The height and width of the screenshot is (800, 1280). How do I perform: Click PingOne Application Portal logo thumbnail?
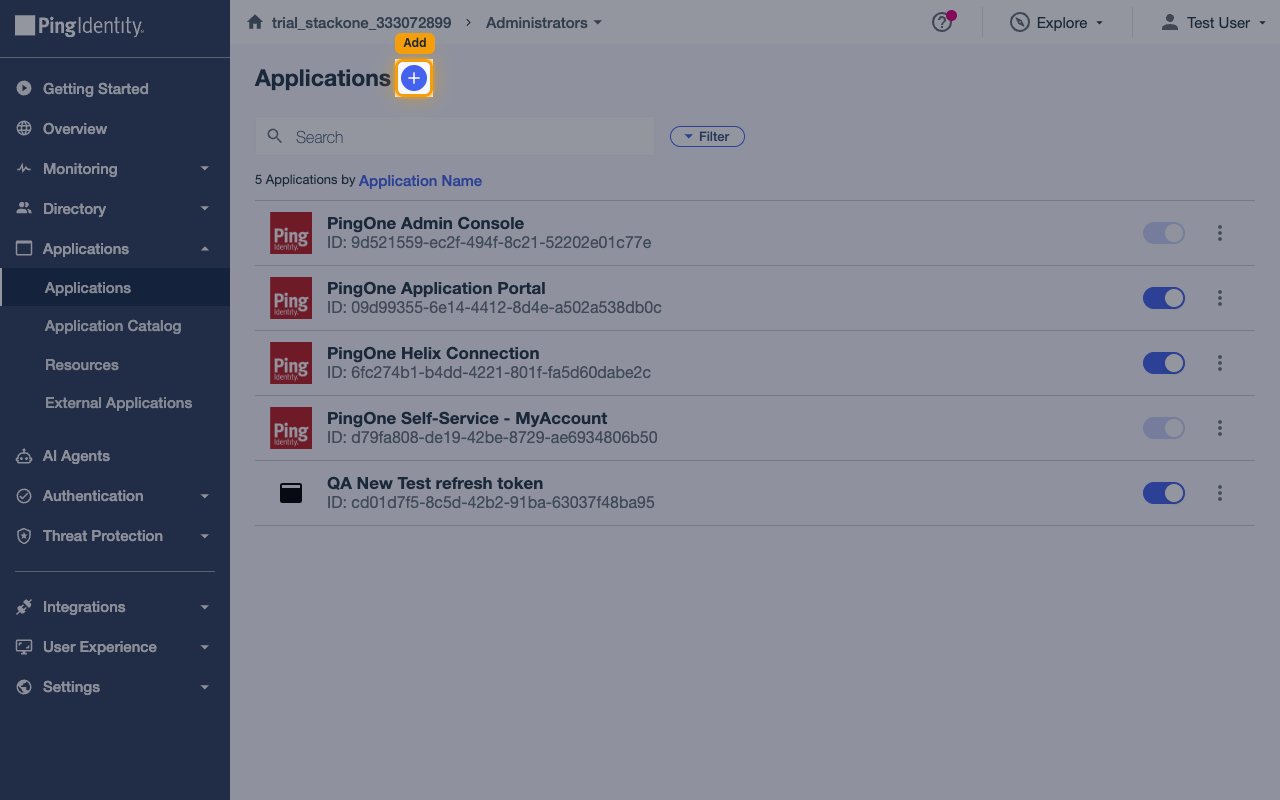point(291,298)
